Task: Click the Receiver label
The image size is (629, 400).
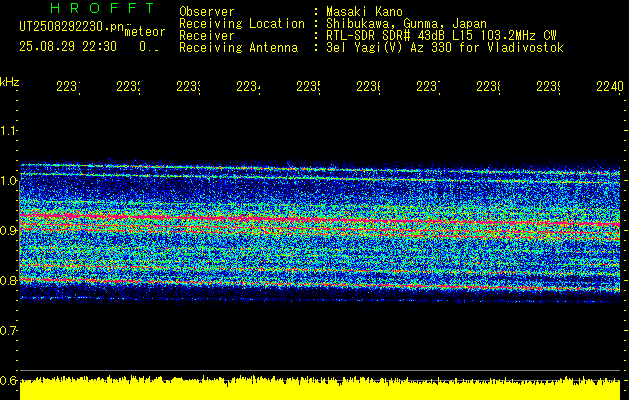Action: point(207,36)
